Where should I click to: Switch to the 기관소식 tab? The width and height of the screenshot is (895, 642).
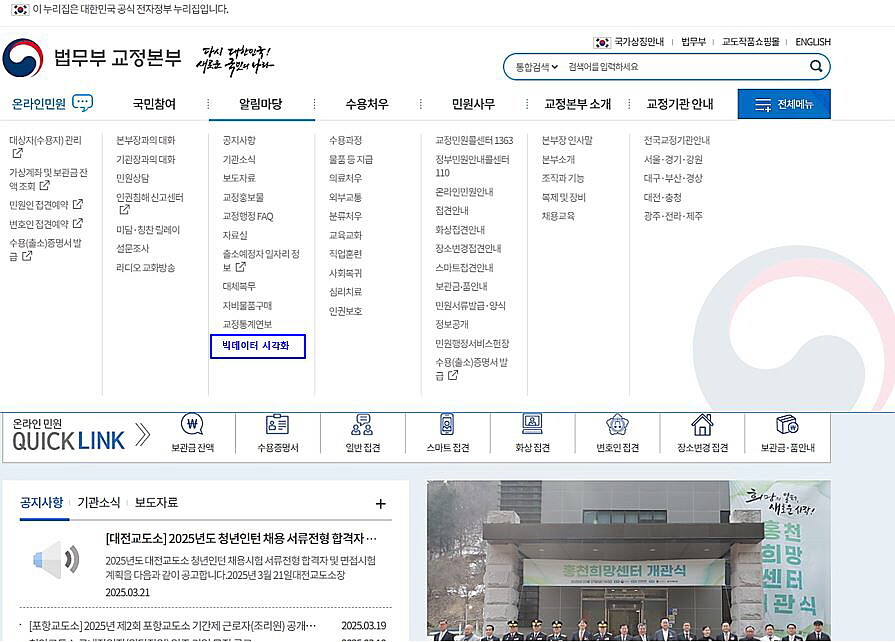tap(99, 503)
